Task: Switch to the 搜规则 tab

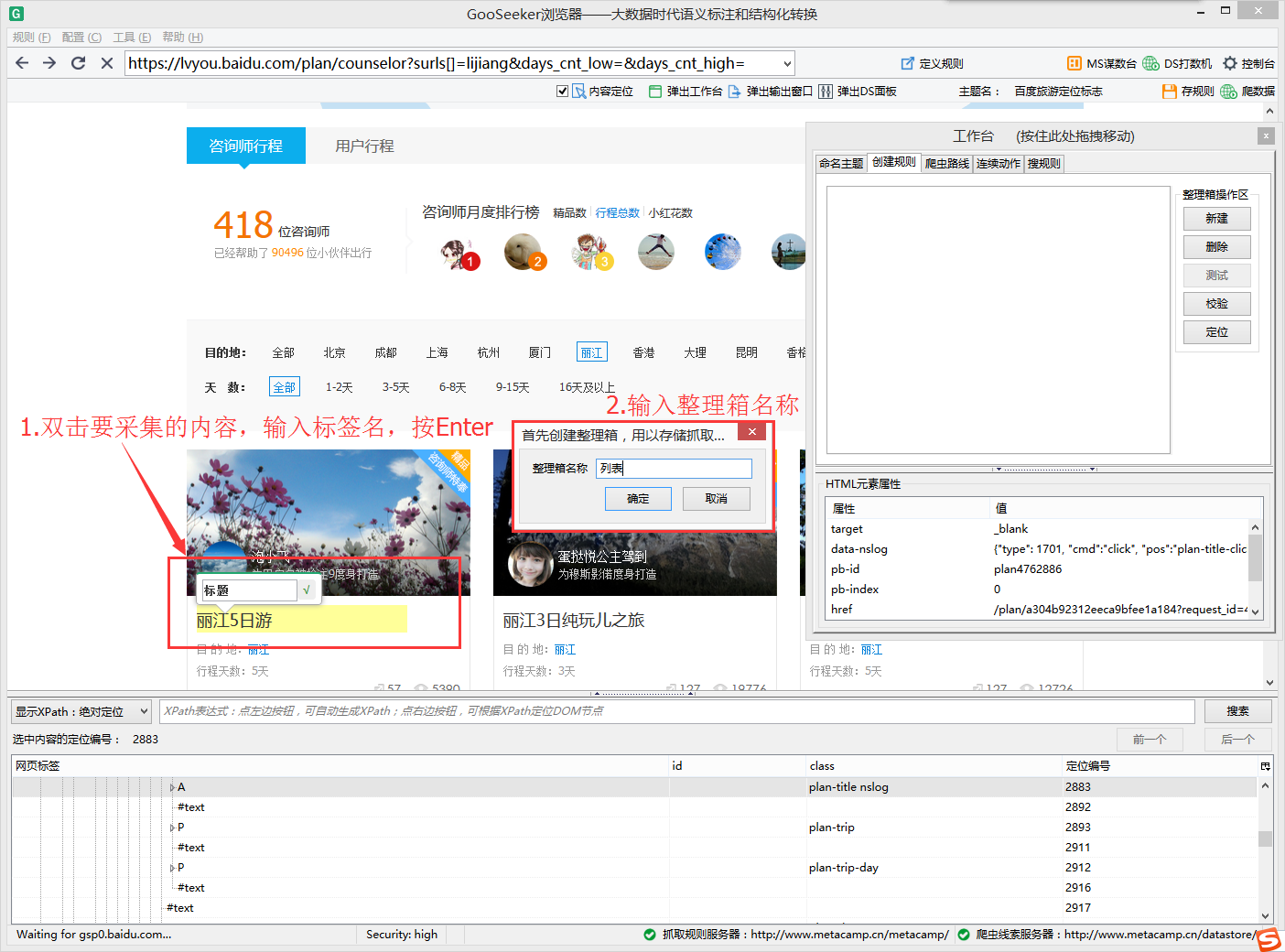Action: pyautogui.click(x=1044, y=163)
